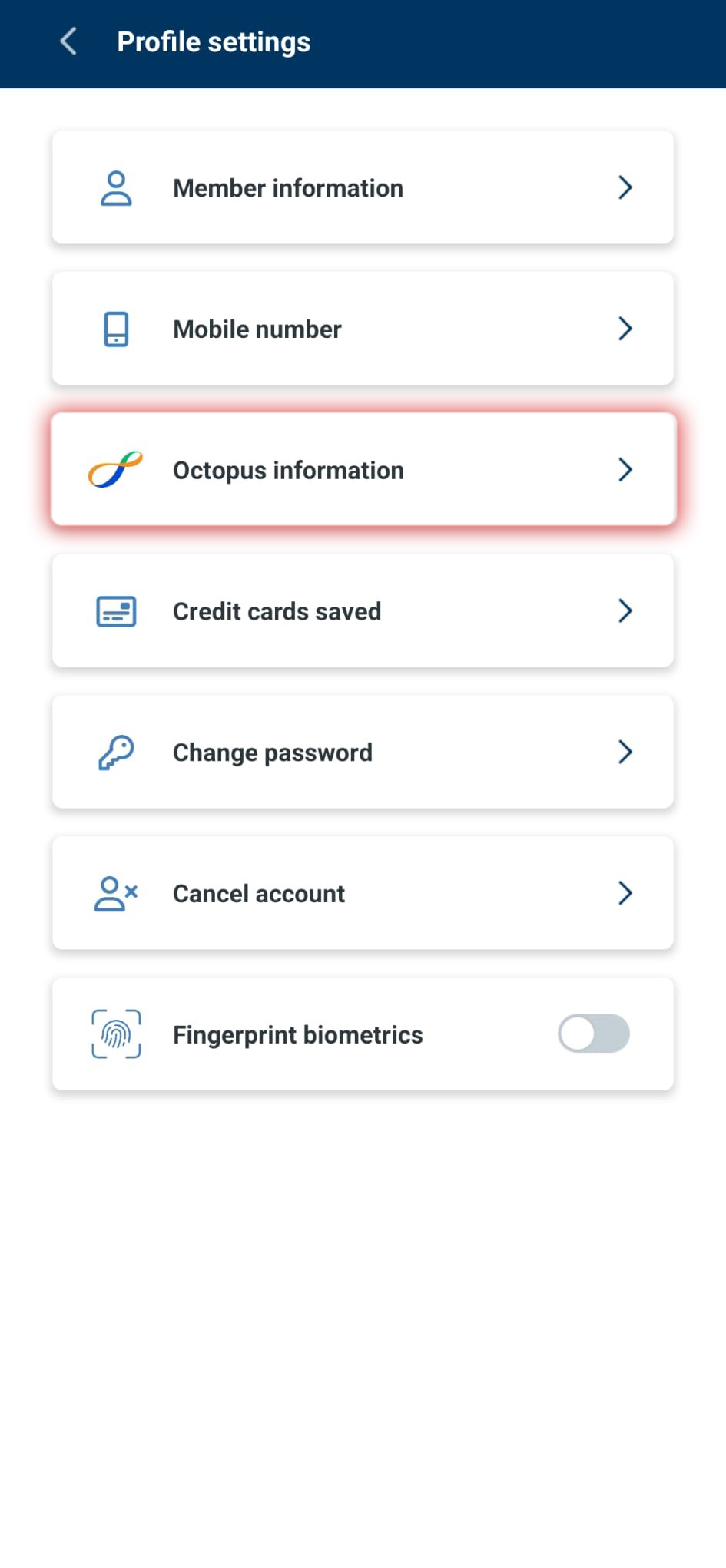Click the Octopus logo icon
Screen dimensions: 726x1568
[115, 470]
